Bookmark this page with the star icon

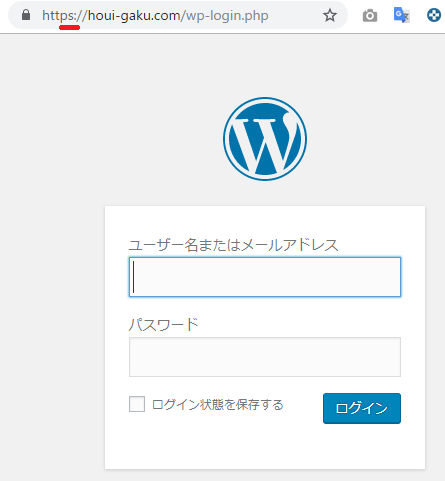[330, 15]
